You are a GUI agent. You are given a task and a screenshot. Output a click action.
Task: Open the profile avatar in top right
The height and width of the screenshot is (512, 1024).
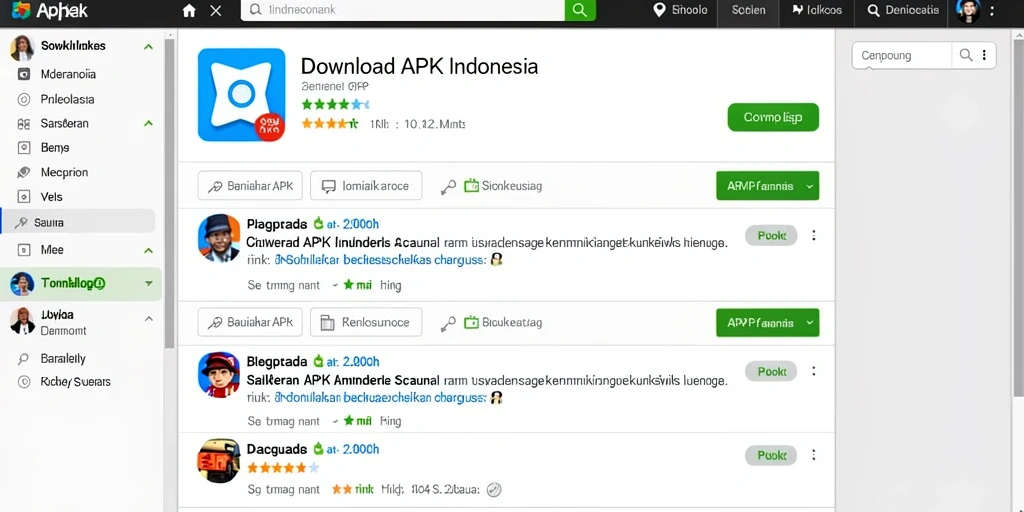968,11
